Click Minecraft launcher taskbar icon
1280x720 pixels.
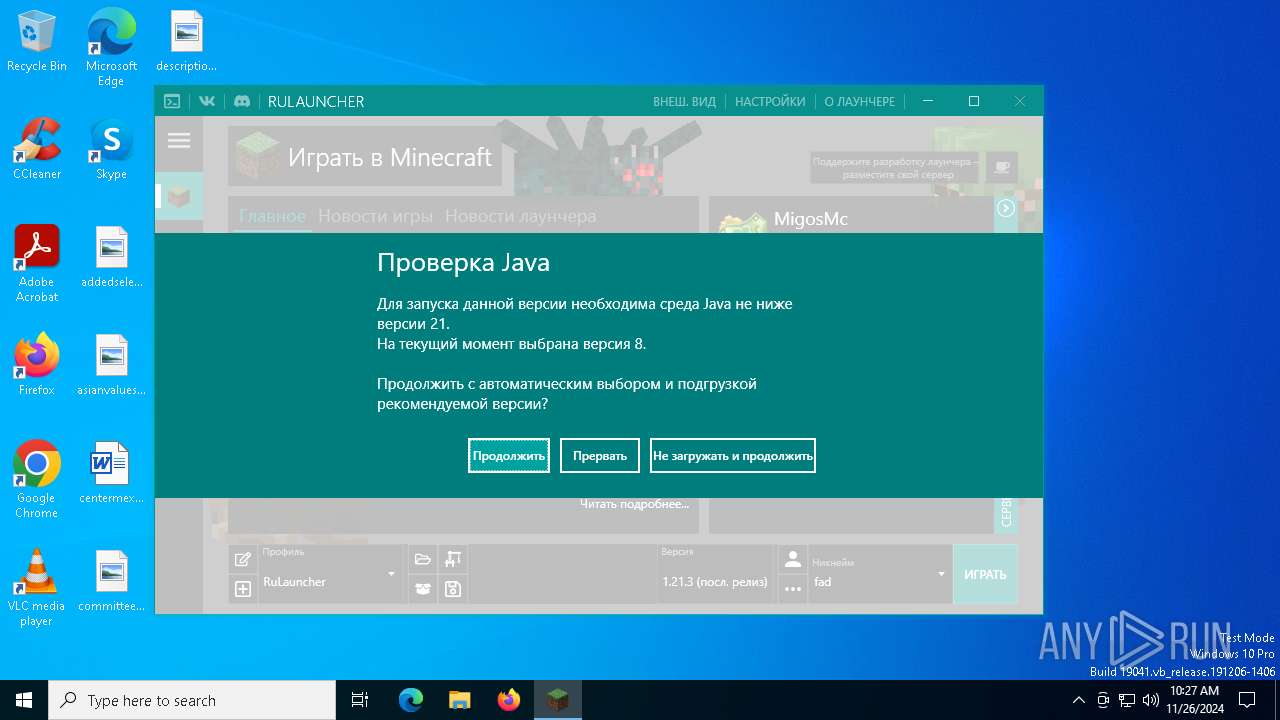click(x=557, y=700)
